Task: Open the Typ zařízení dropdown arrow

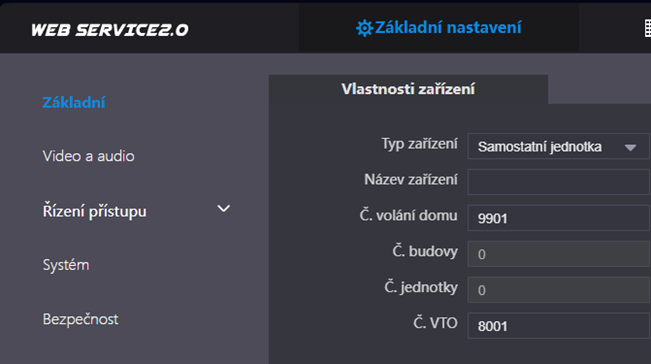Action: pos(630,147)
